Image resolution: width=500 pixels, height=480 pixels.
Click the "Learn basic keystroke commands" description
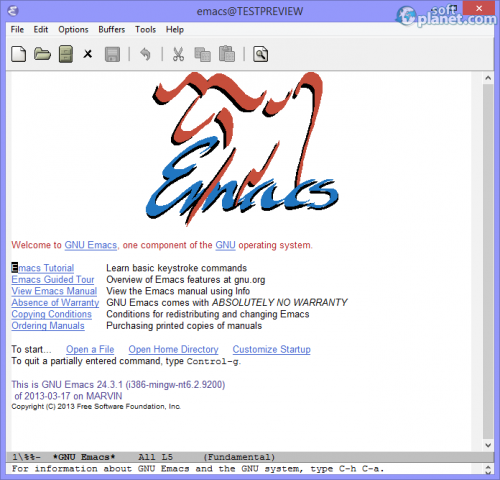tap(176, 268)
